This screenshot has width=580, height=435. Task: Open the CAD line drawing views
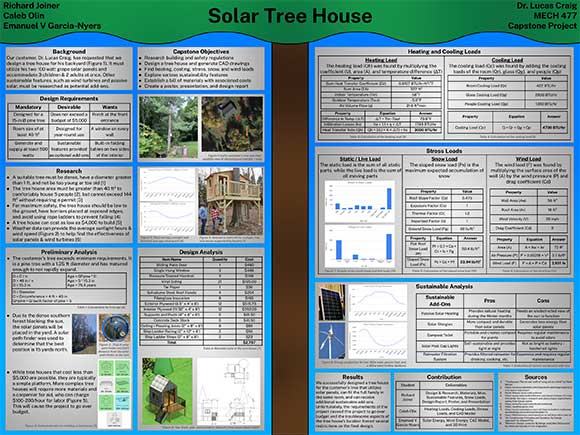pyautogui.click(x=229, y=391)
